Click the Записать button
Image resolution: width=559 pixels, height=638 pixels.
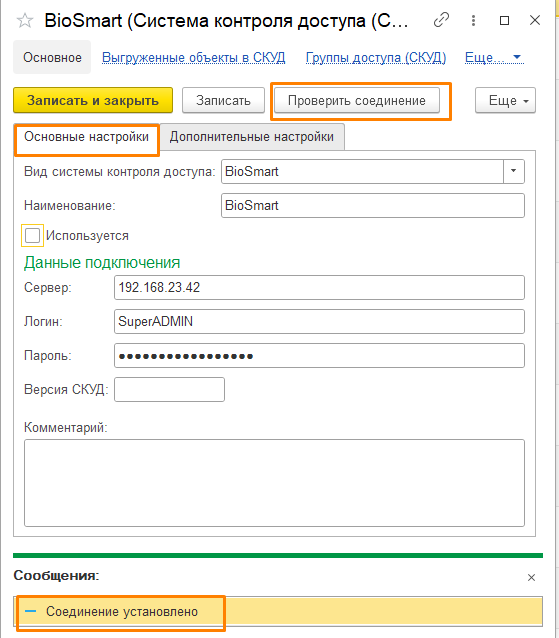tap(223, 100)
